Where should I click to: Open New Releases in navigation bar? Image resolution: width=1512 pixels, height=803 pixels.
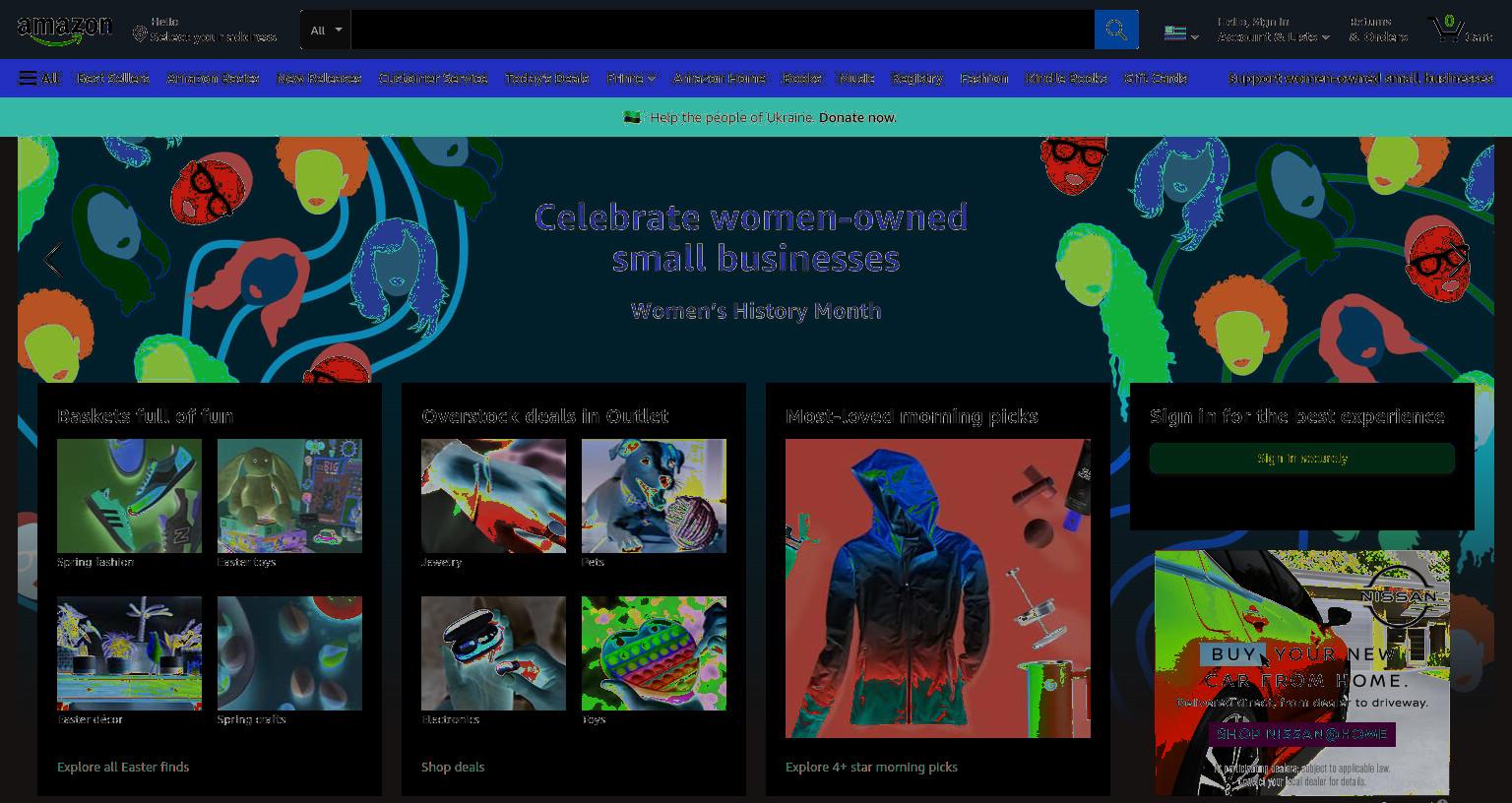click(319, 78)
